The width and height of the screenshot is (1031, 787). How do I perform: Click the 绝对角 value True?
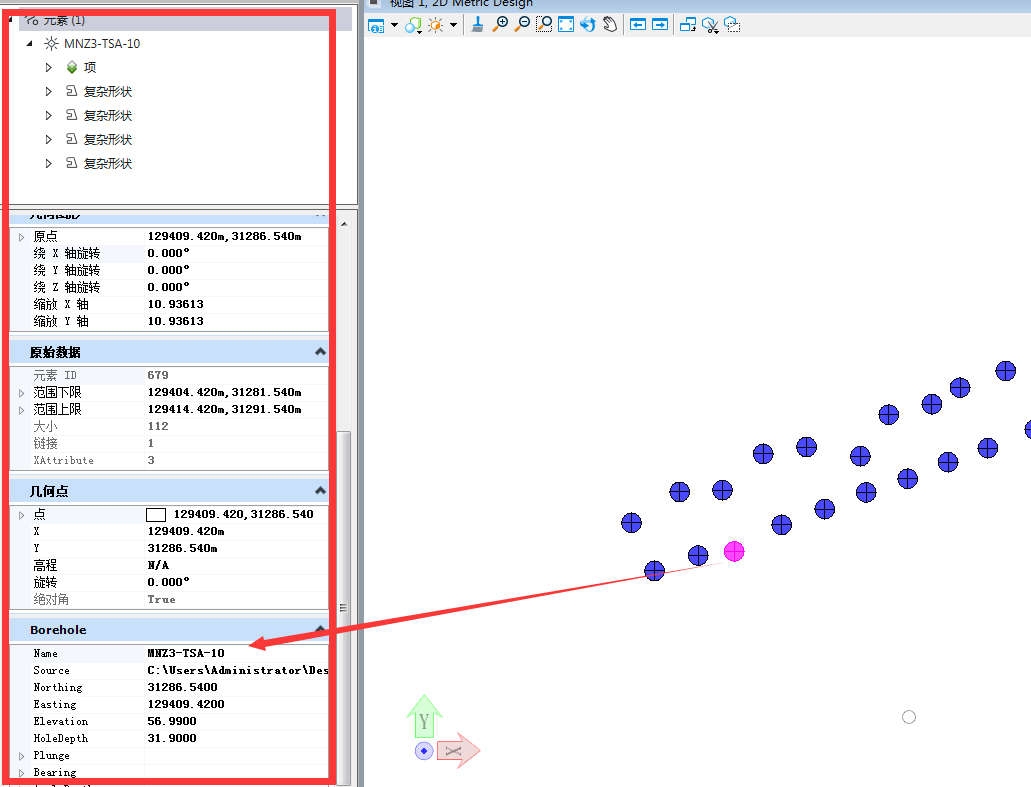161,600
